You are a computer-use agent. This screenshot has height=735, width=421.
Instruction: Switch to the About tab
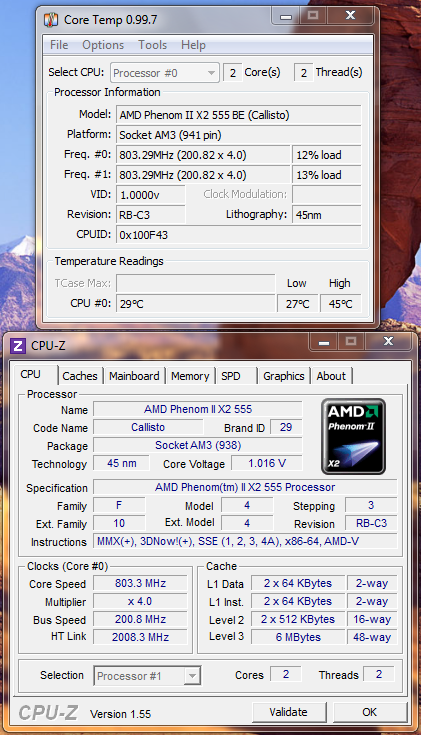[331, 376]
